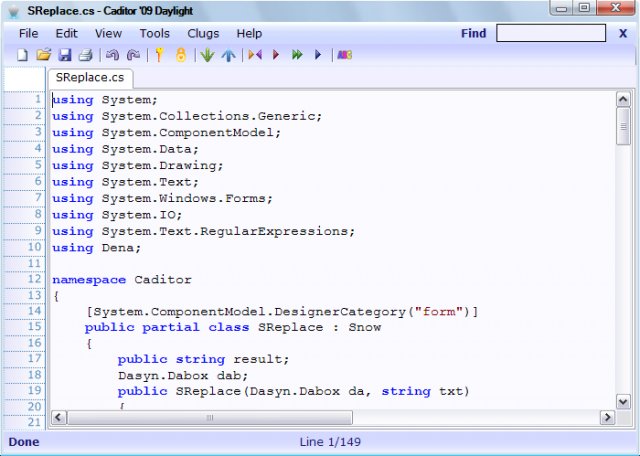Click the vertical scrollbar up arrow
The height and width of the screenshot is (456, 640).
coord(623,99)
